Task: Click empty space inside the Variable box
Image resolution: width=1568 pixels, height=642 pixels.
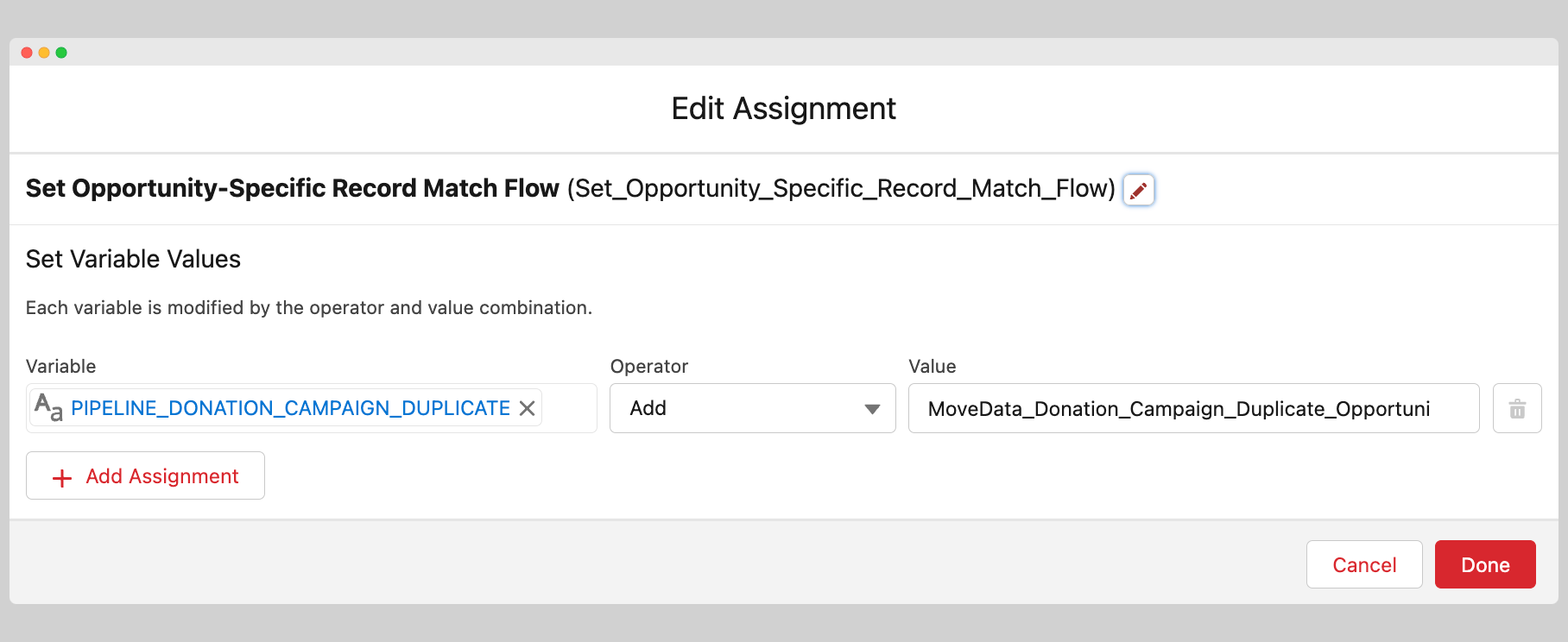Action: [568, 408]
